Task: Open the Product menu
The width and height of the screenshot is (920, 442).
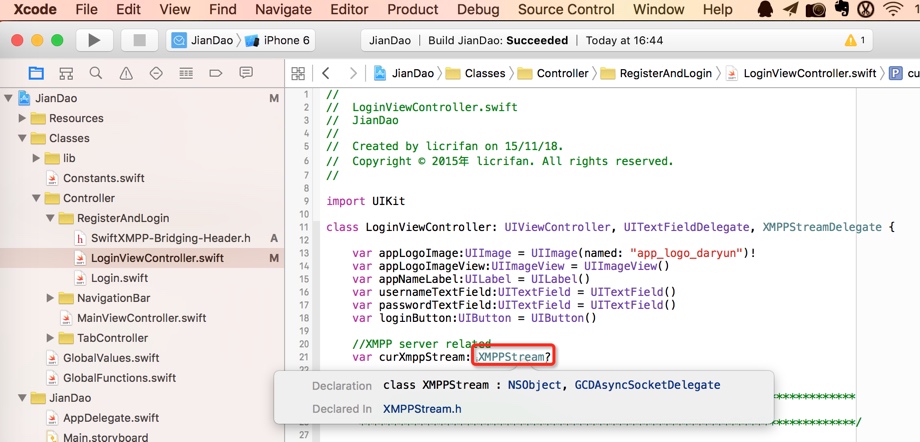Action: (x=412, y=9)
